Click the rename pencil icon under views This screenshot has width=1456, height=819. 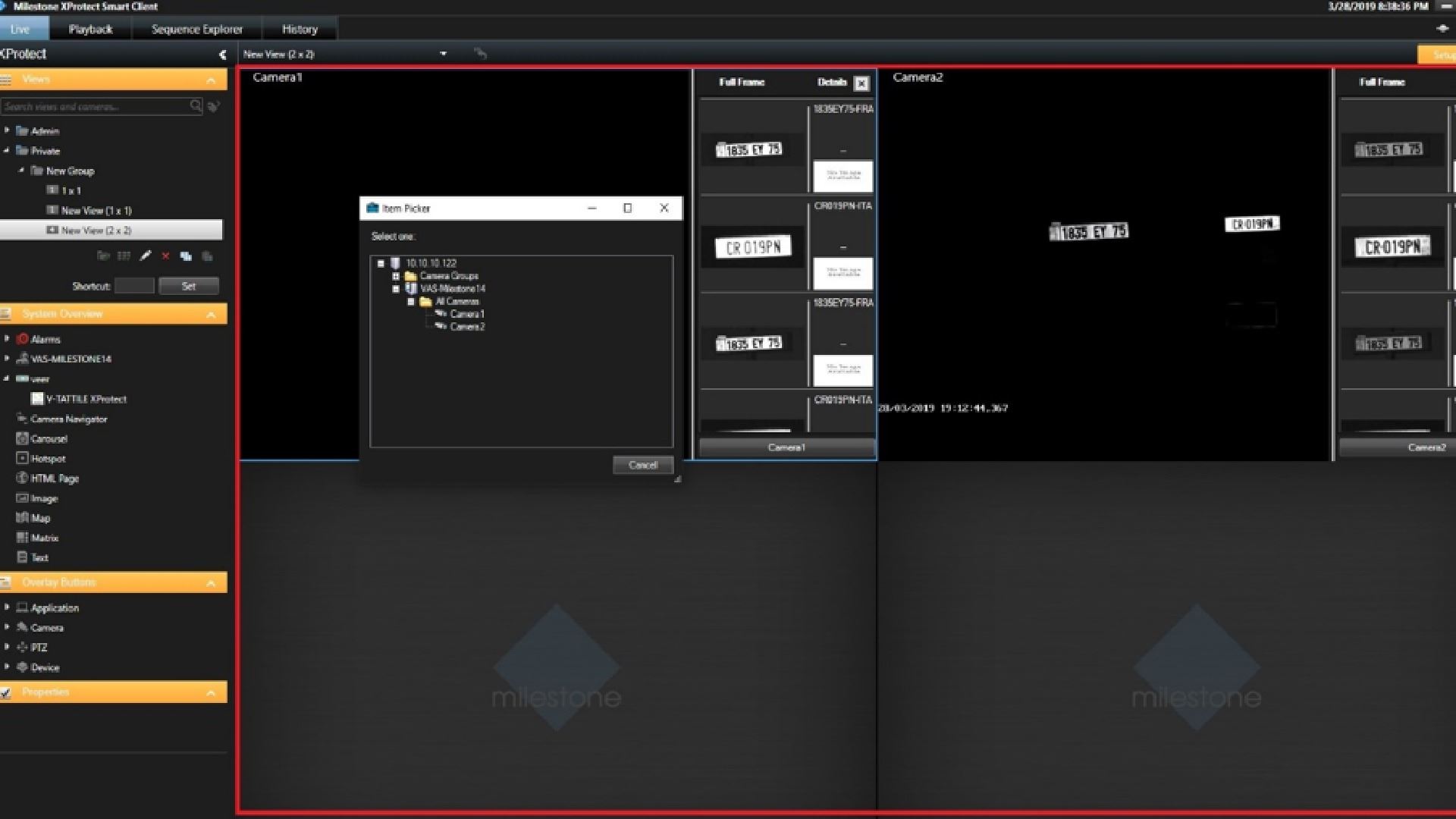point(146,256)
